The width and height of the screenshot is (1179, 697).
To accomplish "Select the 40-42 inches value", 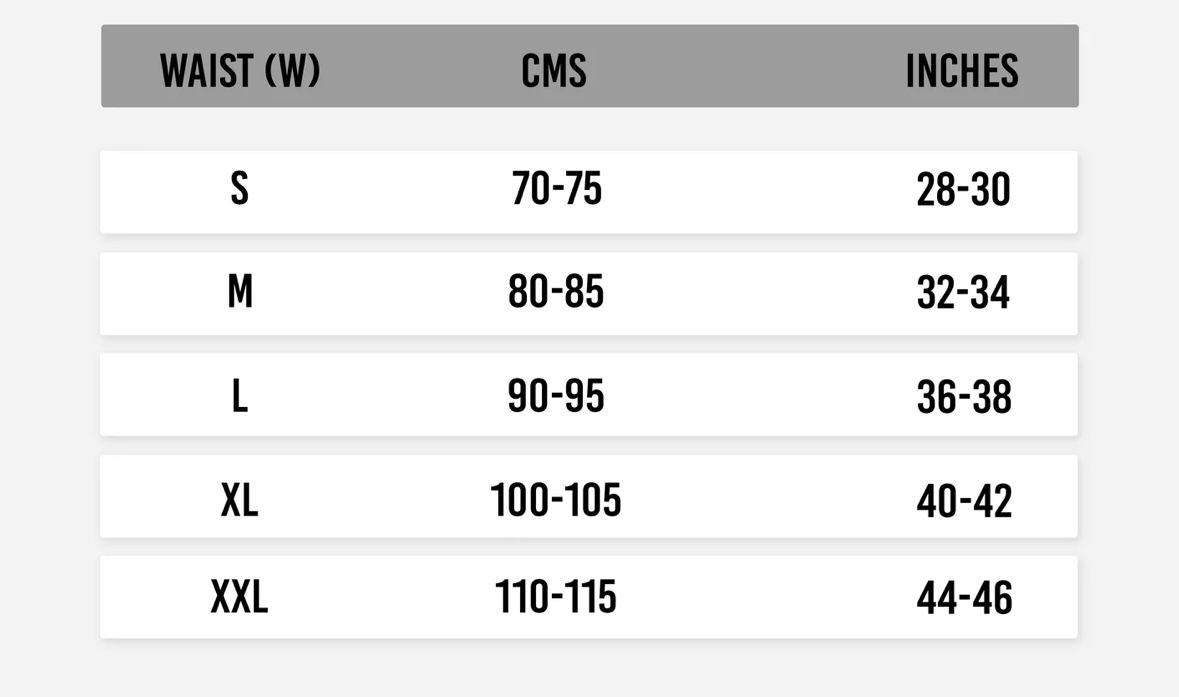I will pyautogui.click(x=964, y=501).
